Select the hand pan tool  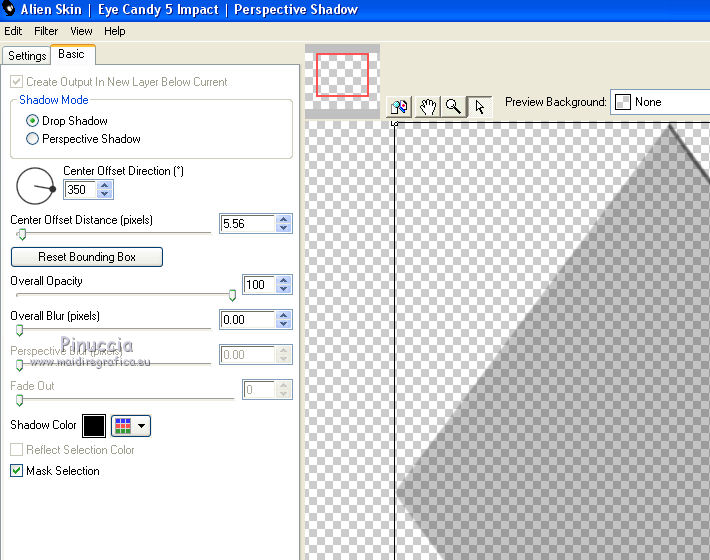point(427,107)
